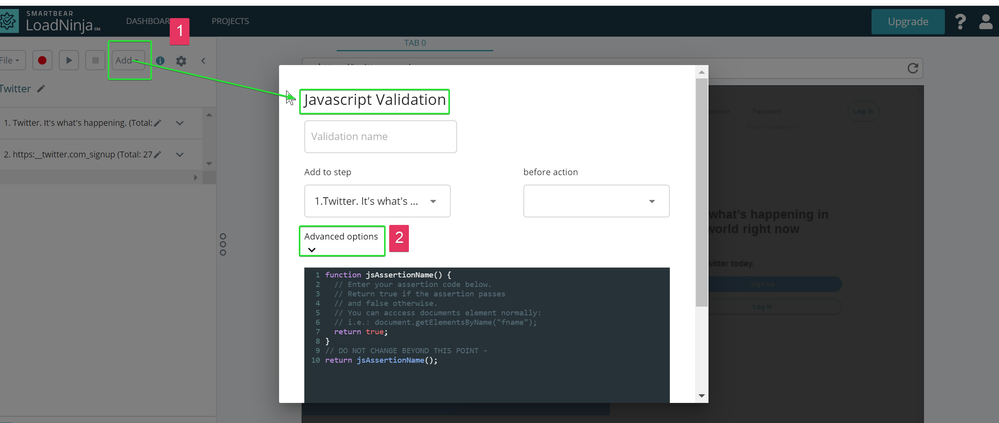Click the Stop square button

point(95,60)
